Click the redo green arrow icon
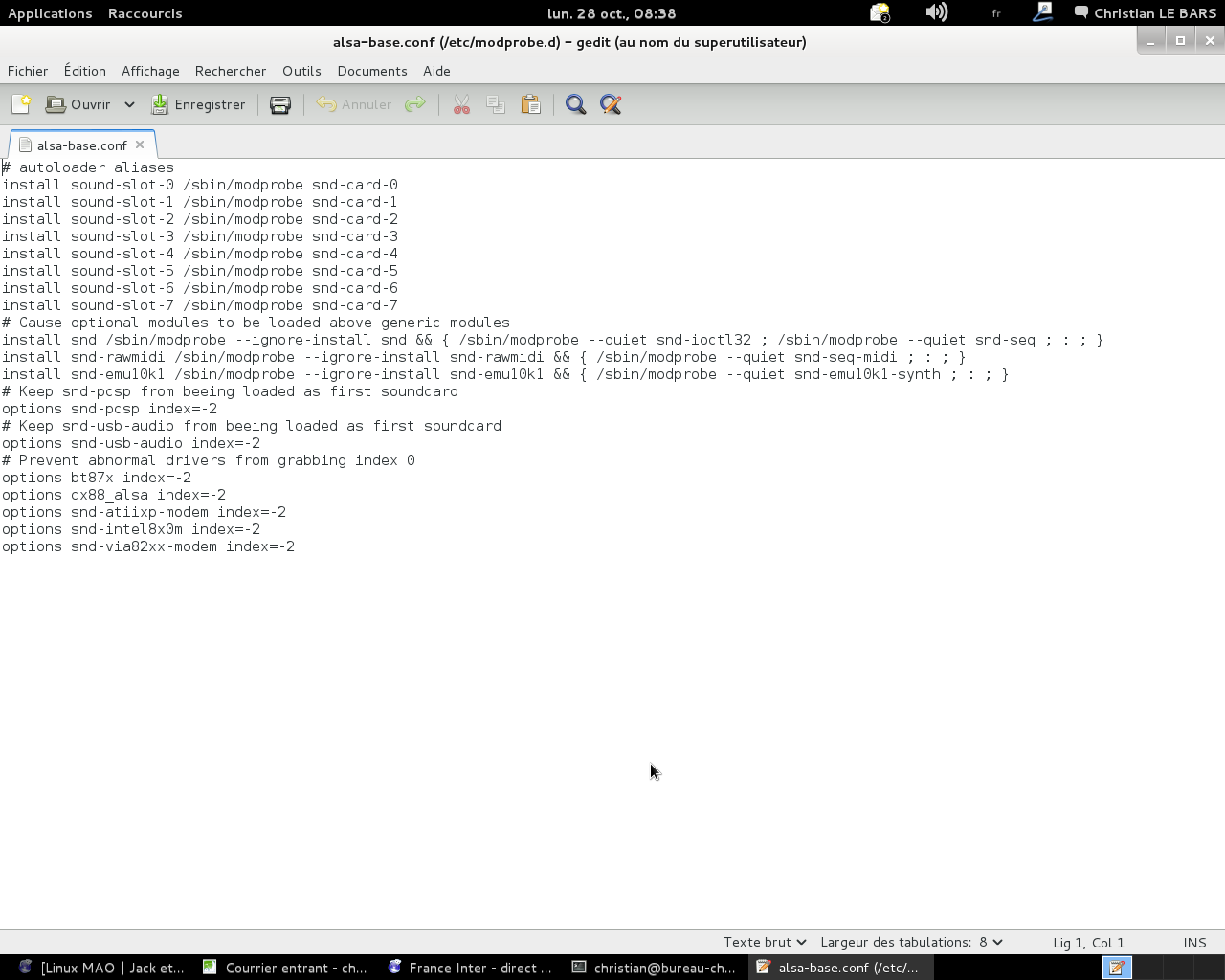The height and width of the screenshot is (980, 1225). tap(414, 104)
